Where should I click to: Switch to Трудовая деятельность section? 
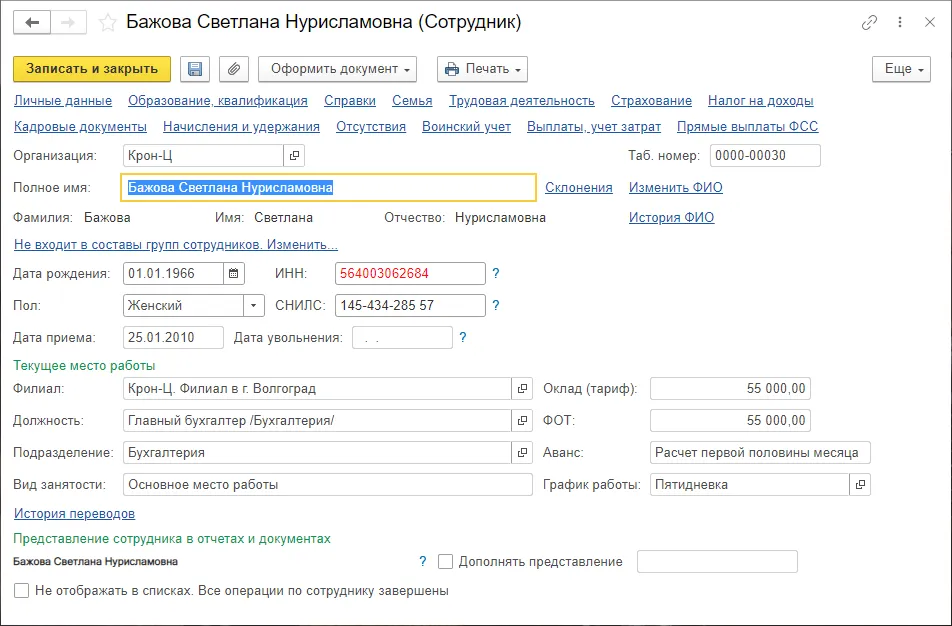tap(523, 100)
